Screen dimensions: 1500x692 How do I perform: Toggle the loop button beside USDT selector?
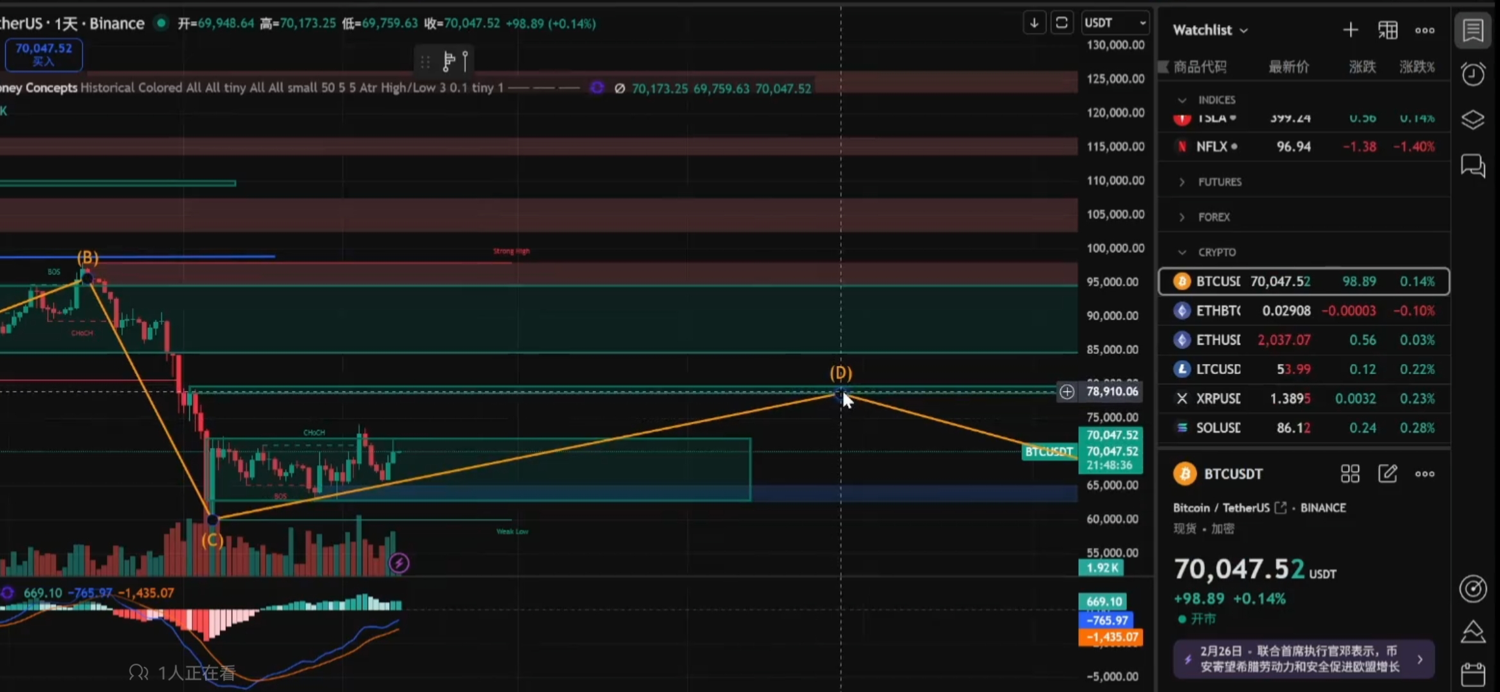point(1062,23)
